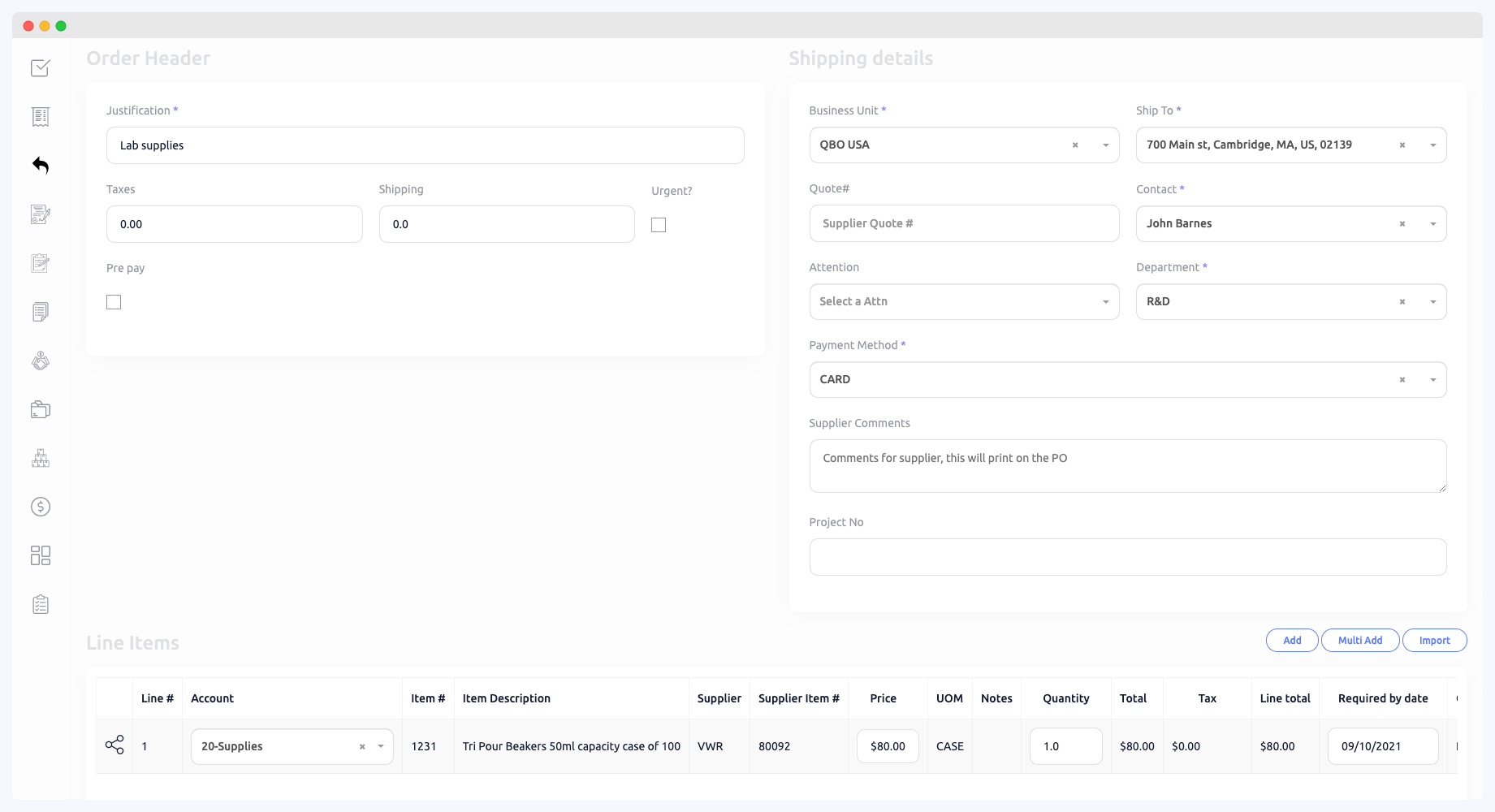The width and height of the screenshot is (1495, 812).
Task: Open the documents icon in sidebar
Action: pyautogui.click(x=40, y=311)
